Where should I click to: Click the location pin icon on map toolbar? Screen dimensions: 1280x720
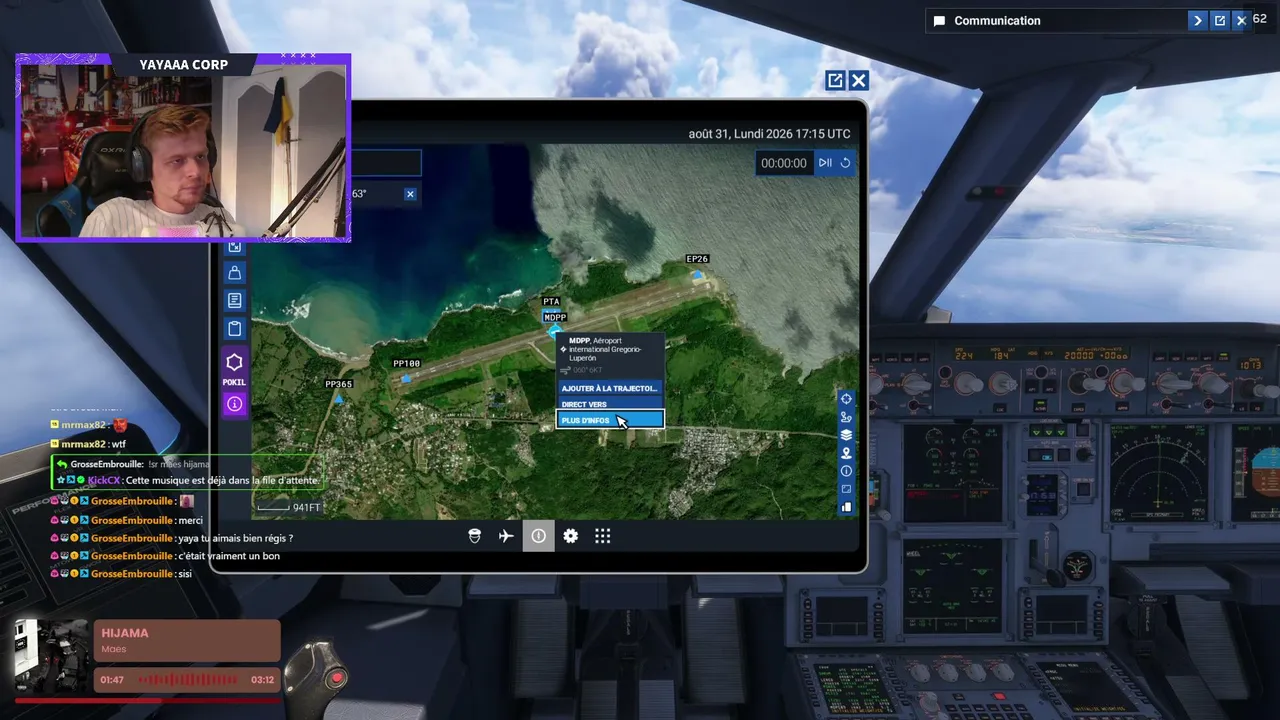846,453
